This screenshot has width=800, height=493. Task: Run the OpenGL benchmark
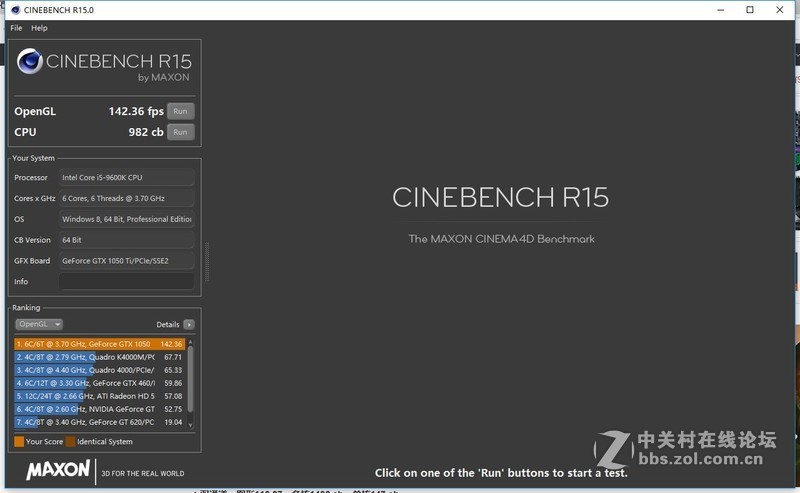click(181, 111)
